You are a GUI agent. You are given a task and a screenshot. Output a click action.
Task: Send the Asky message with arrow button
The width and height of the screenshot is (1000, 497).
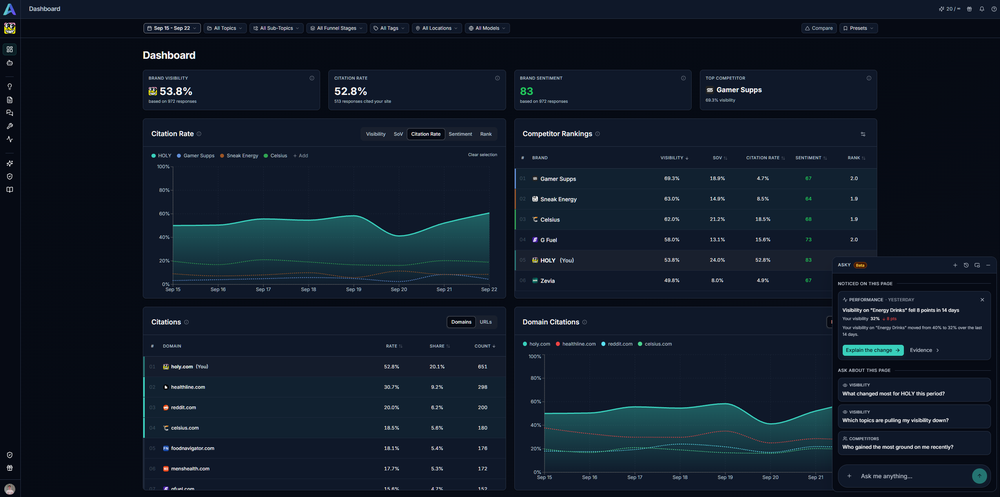coord(979,475)
